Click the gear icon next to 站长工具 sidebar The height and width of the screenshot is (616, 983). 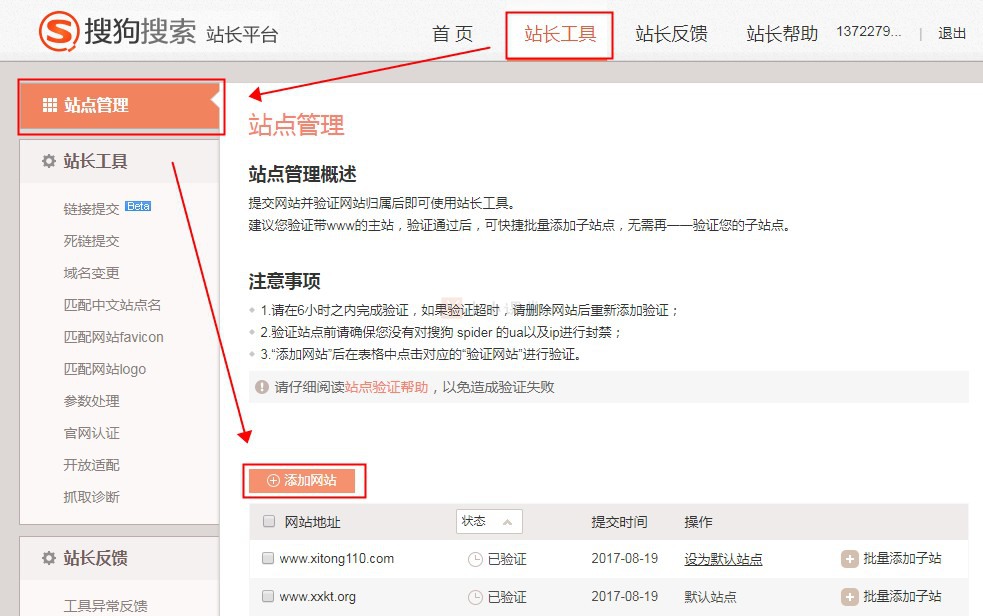49,161
